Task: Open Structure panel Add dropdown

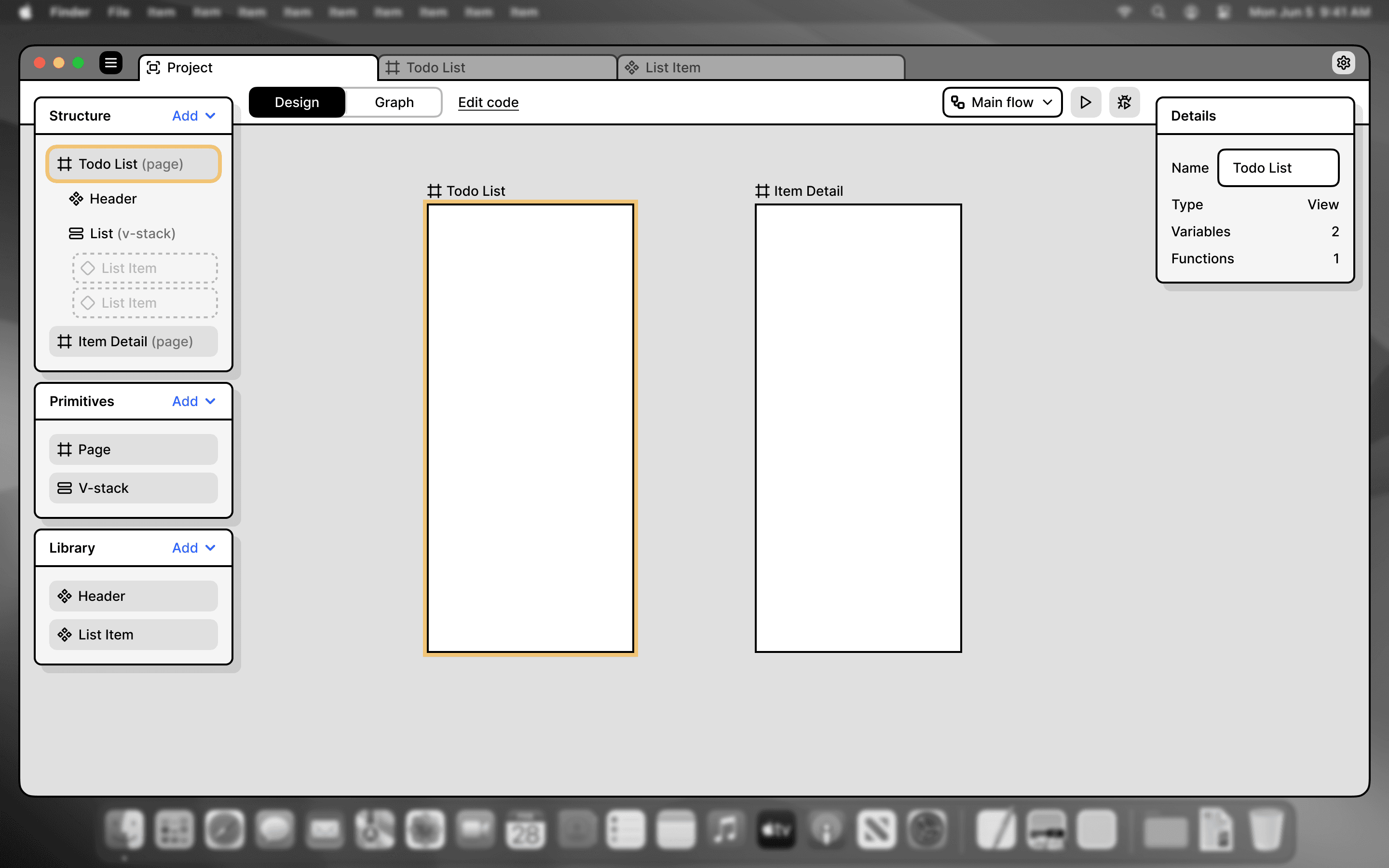Action: point(193,116)
